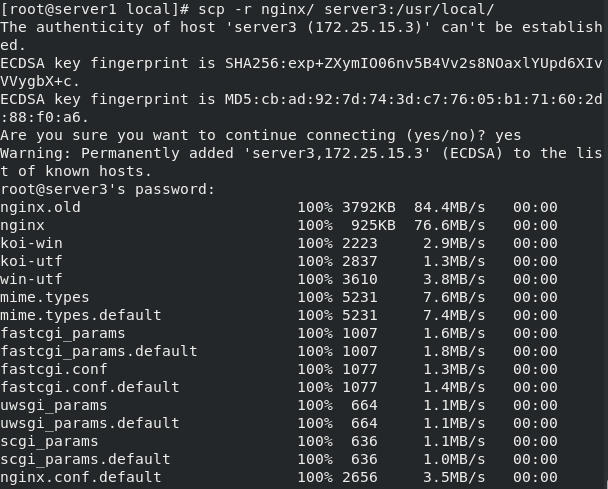Select the scgi_params.default file name
This screenshot has height=489, width=608.
pyautogui.click(x=85, y=459)
